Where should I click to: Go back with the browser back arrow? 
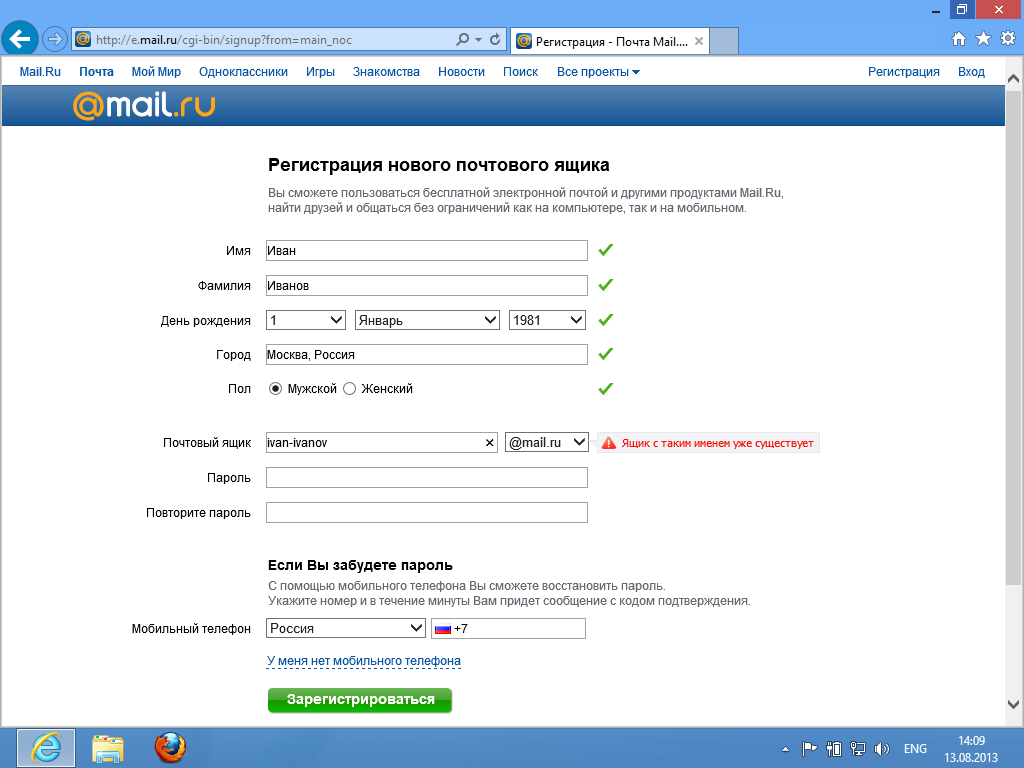point(20,39)
